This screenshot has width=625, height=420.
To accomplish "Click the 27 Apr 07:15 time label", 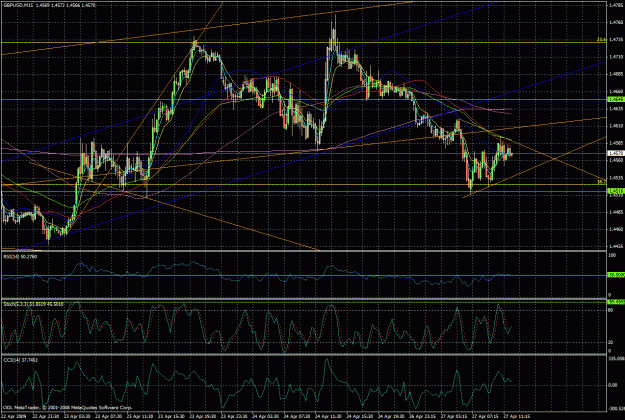I will pyautogui.click(x=485, y=415).
